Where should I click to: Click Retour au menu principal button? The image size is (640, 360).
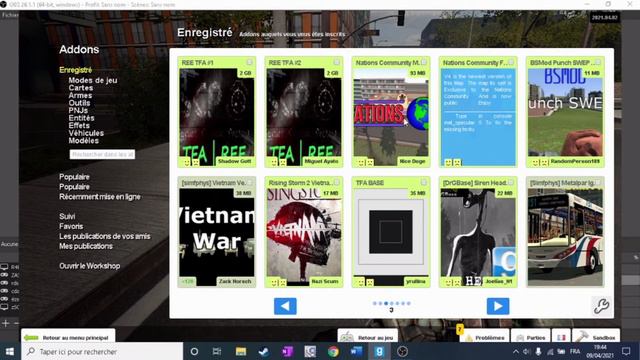[68, 337]
